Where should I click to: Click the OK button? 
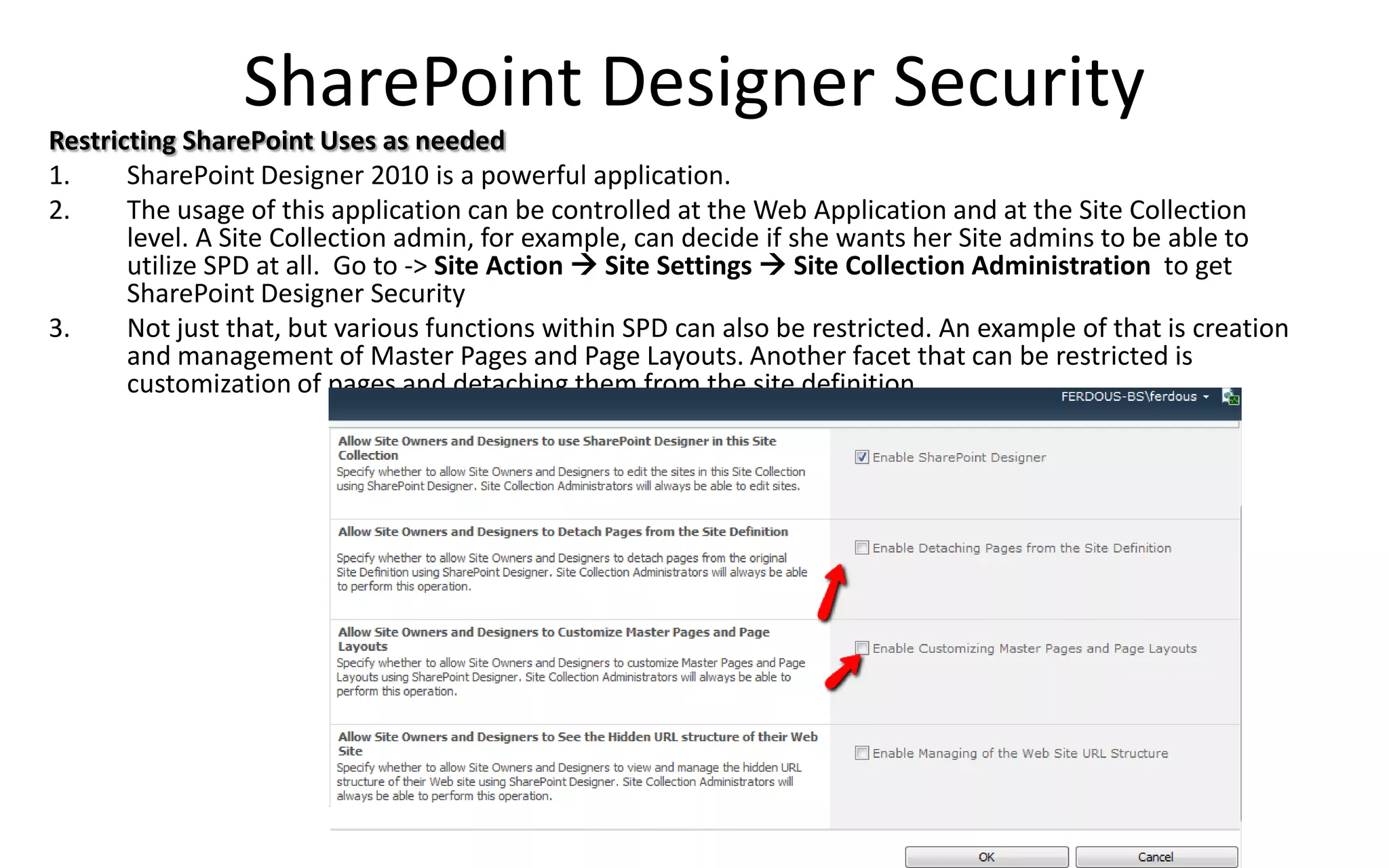point(987,857)
